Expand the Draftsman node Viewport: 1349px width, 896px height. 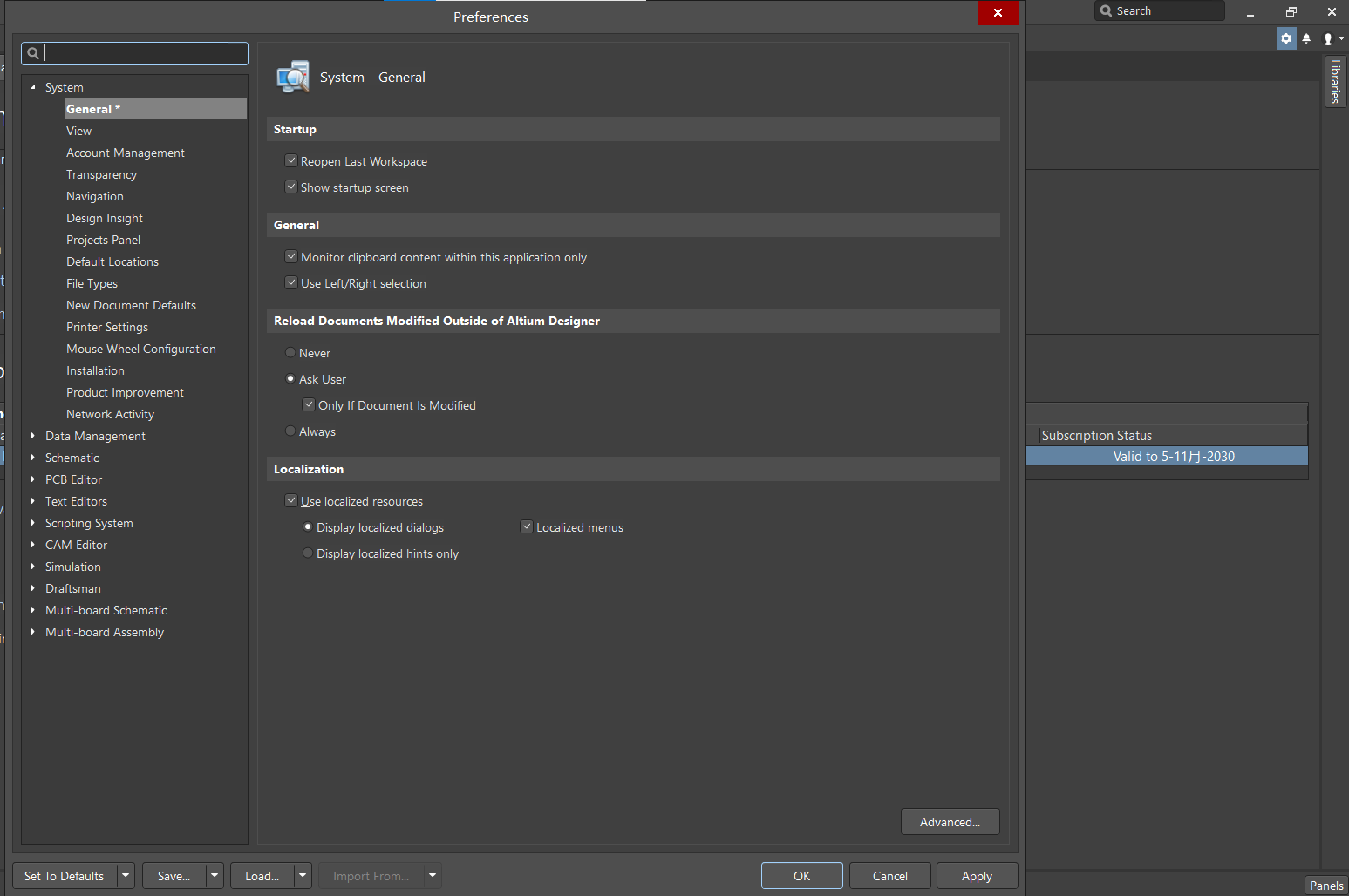click(33, 588)
